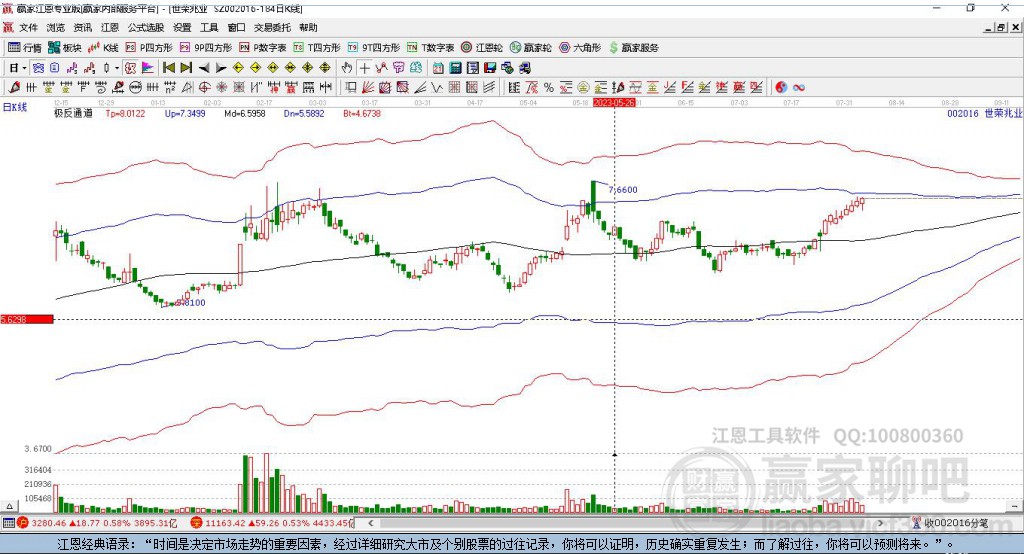This screenshot has width=1024, height=554.
Task: Open the P数字表 tool
Action: coord(263,48)
